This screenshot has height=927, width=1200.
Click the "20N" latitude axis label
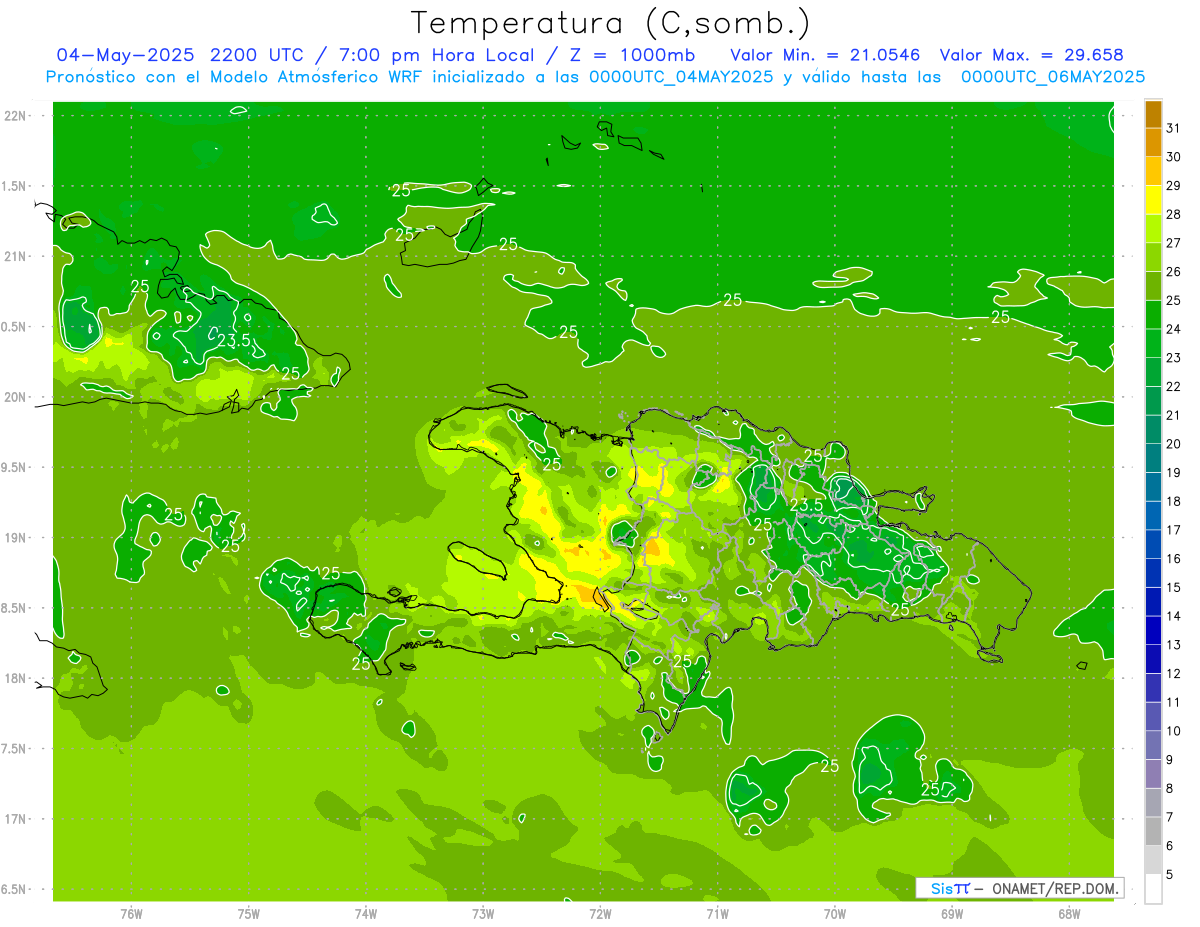click(x=17, y=397)
